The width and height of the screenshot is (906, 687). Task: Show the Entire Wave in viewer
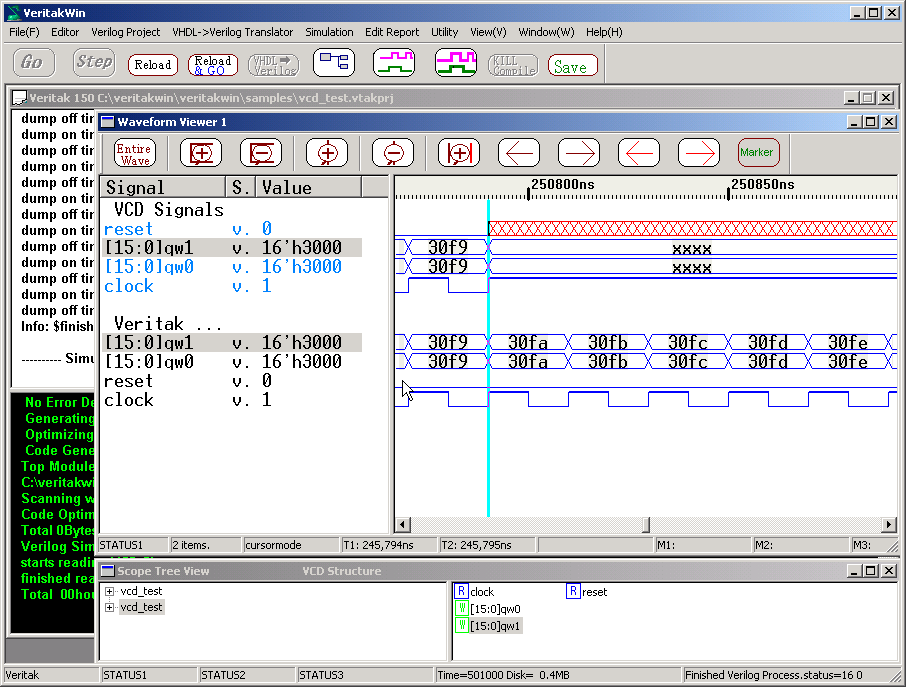tap(135, 153)
